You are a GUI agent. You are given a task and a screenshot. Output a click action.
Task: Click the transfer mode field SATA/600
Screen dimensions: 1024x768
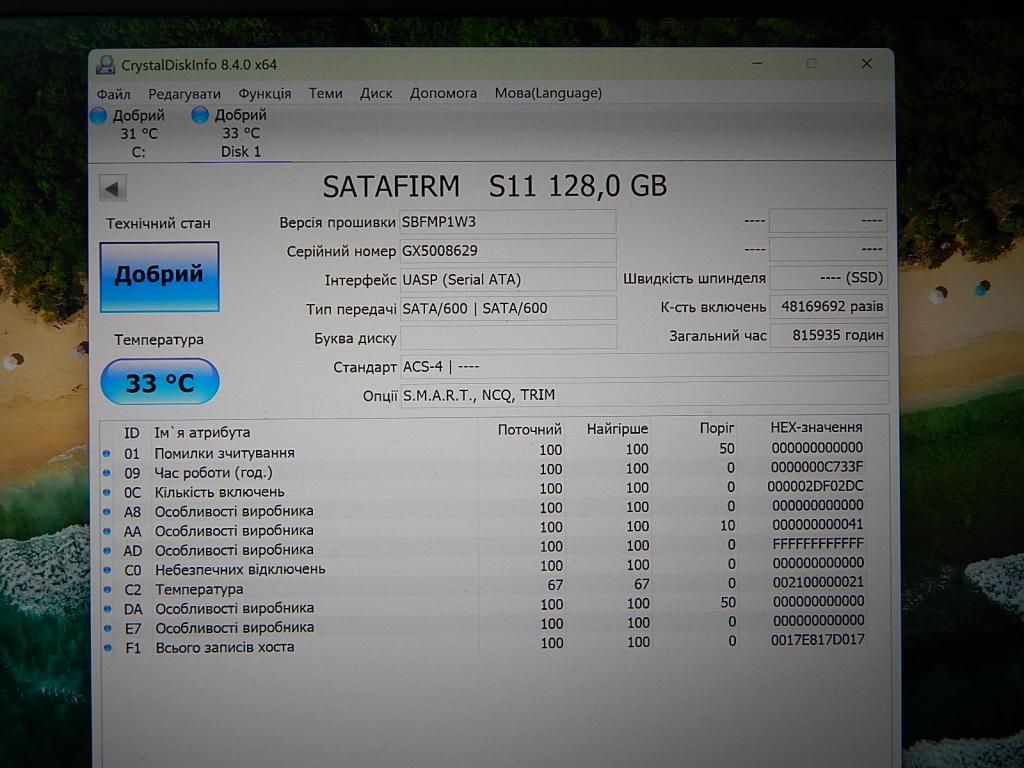507,308
